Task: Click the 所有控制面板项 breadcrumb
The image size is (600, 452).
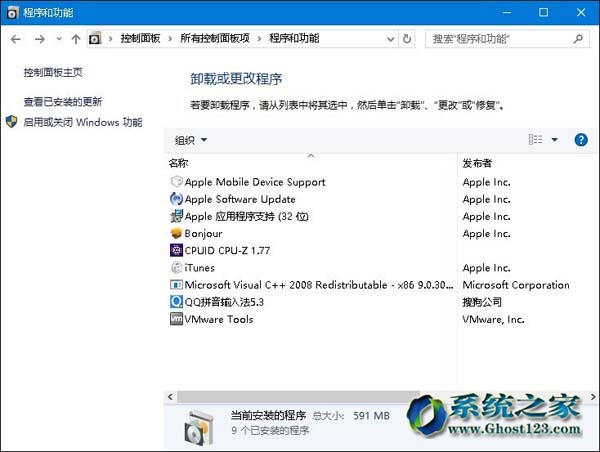Action: [215, 39]
